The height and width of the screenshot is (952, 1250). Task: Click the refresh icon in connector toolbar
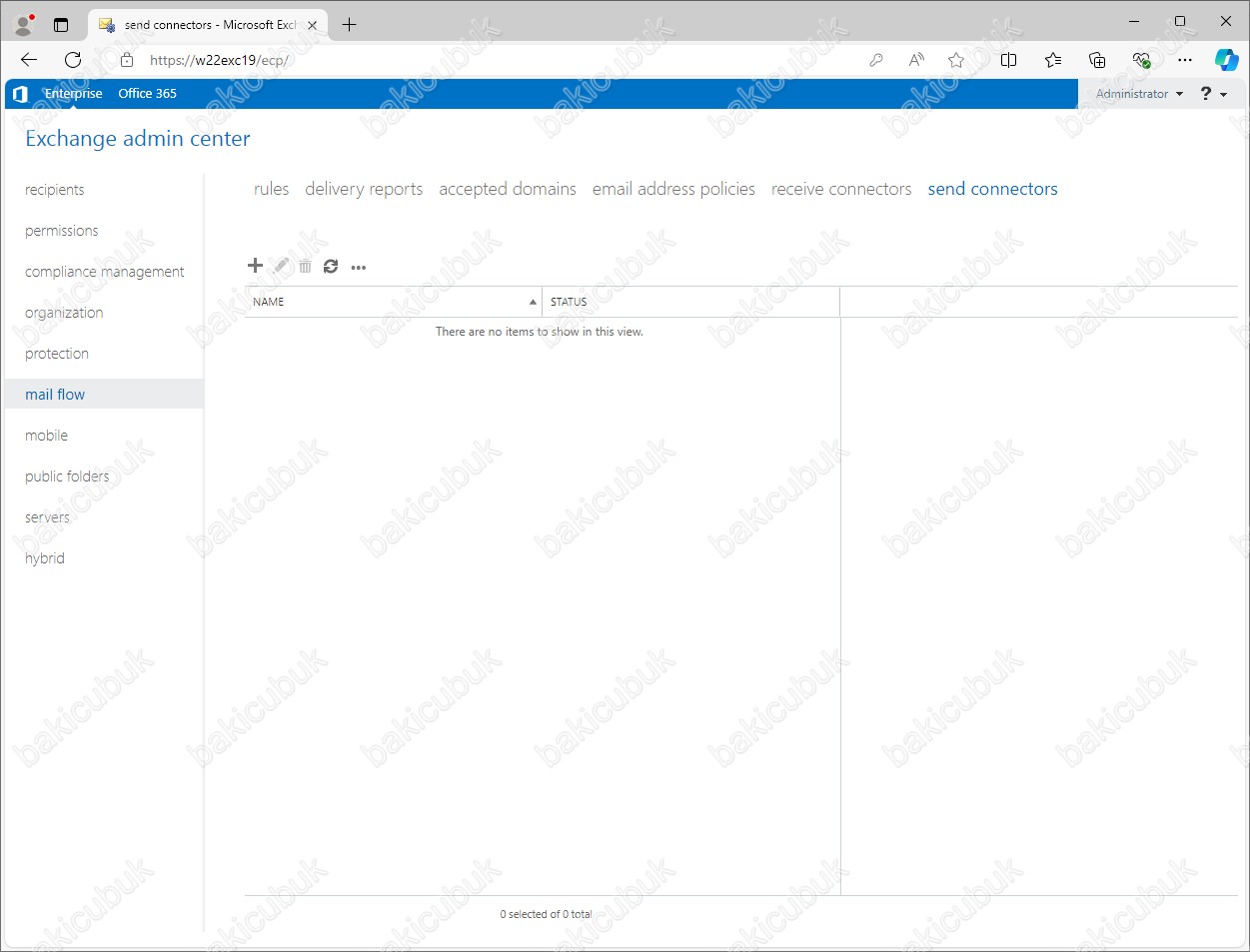pos(331,266)
